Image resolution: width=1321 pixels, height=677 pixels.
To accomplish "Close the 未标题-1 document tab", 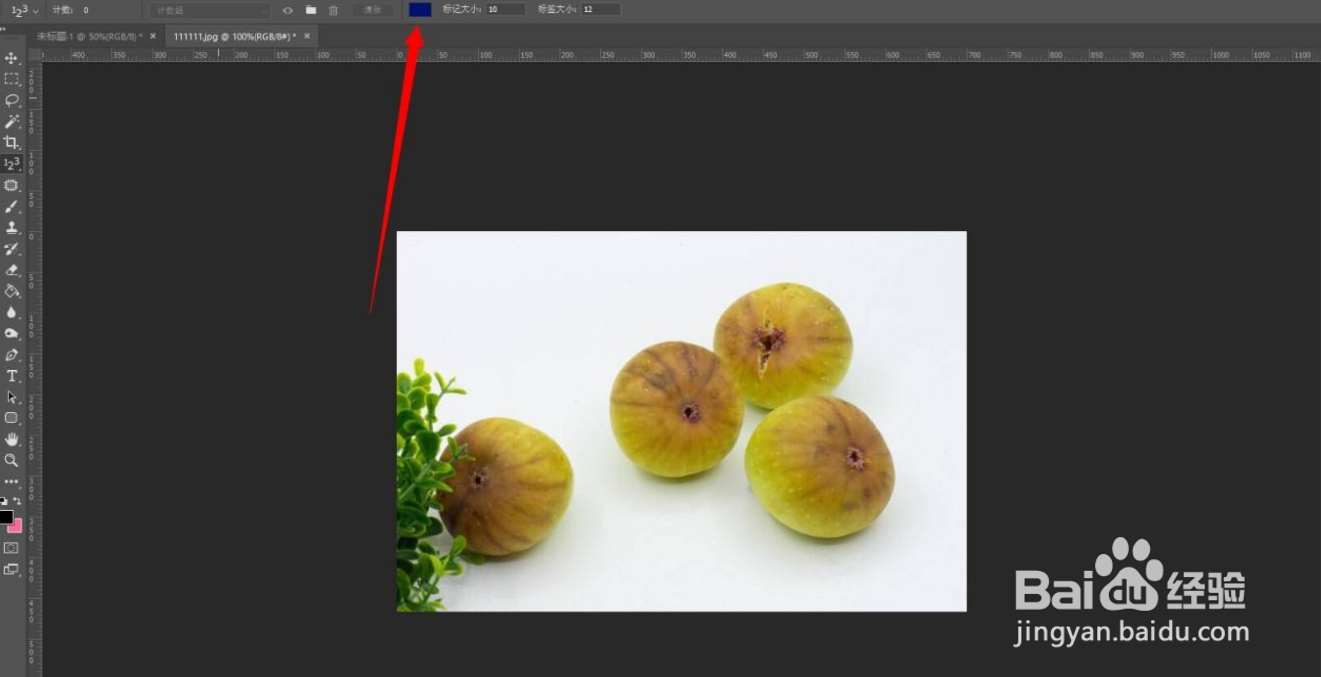I will tap(153, 36).
